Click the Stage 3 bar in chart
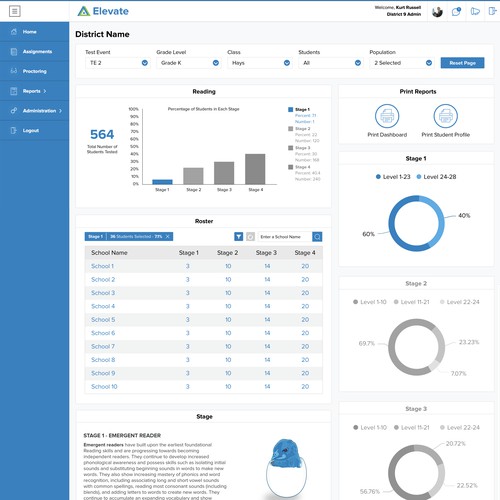Viewport: 500px width, 500px height. pos(224,173)
